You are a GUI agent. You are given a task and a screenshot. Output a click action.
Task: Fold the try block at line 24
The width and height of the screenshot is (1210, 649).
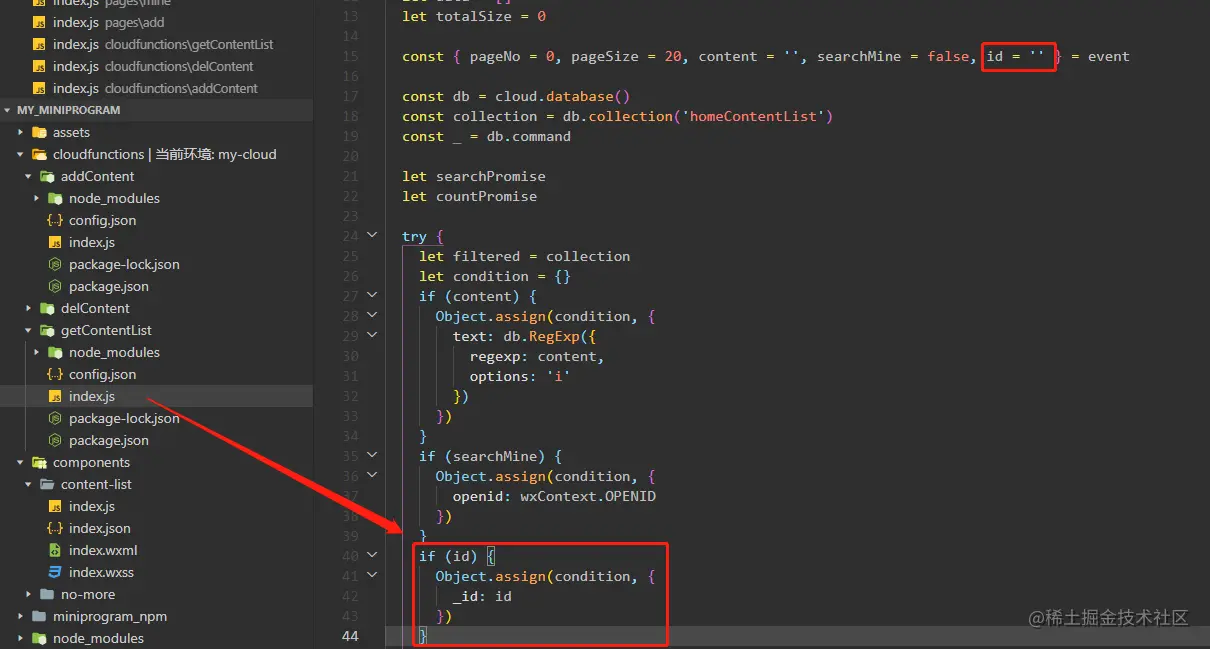click(x=372, y=236)
